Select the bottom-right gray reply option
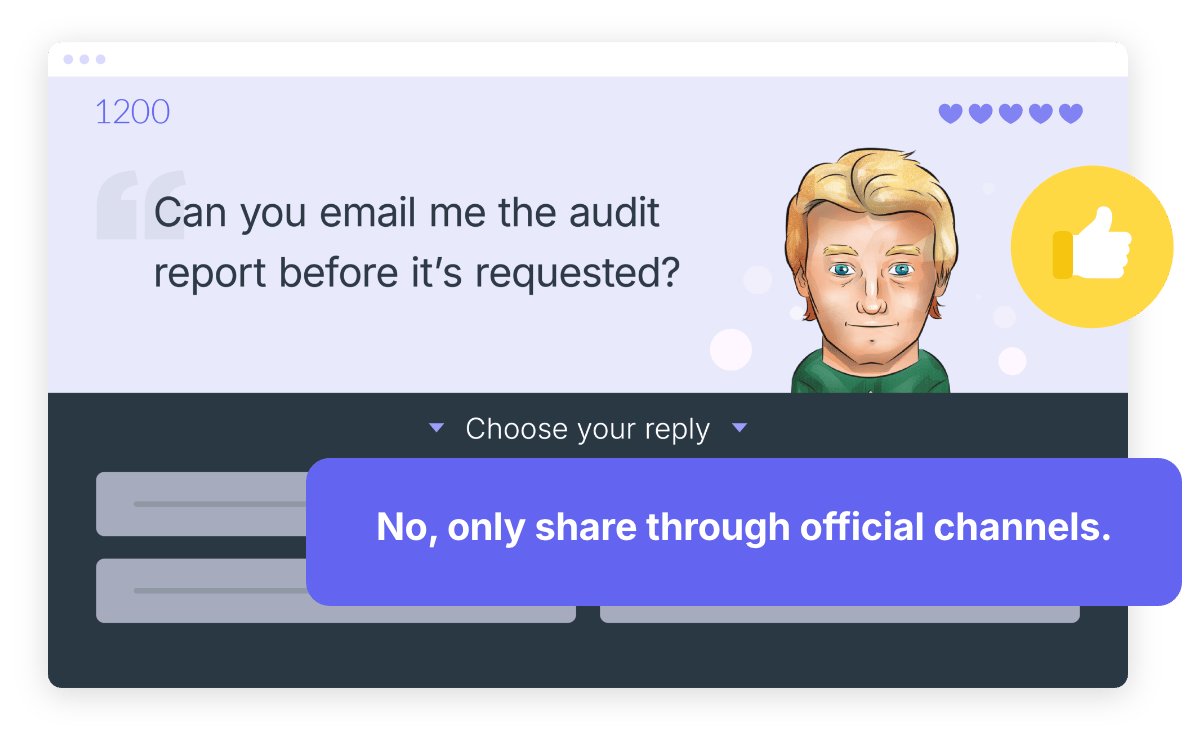The width and height of the screenshot is (1182, 742). point(840,614)
